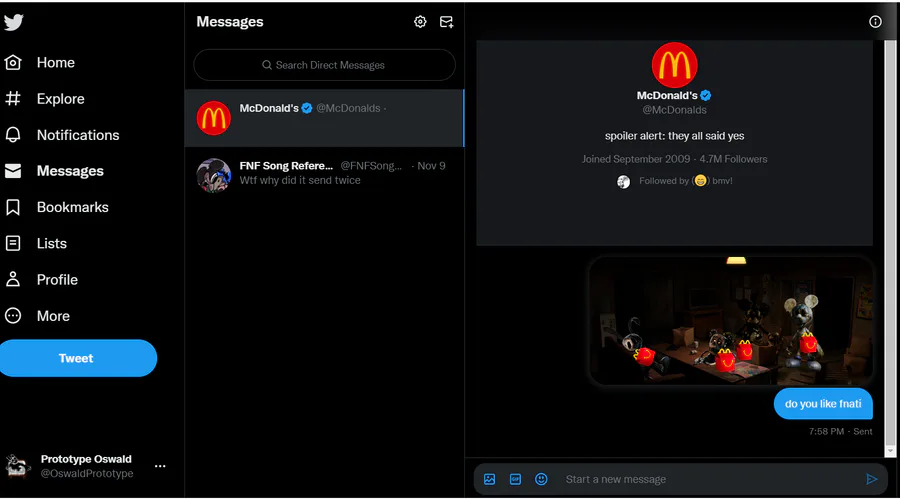Open the emoji picker icon
The image size is (900, 499).
pyautogui.click(x=541, y=479)
